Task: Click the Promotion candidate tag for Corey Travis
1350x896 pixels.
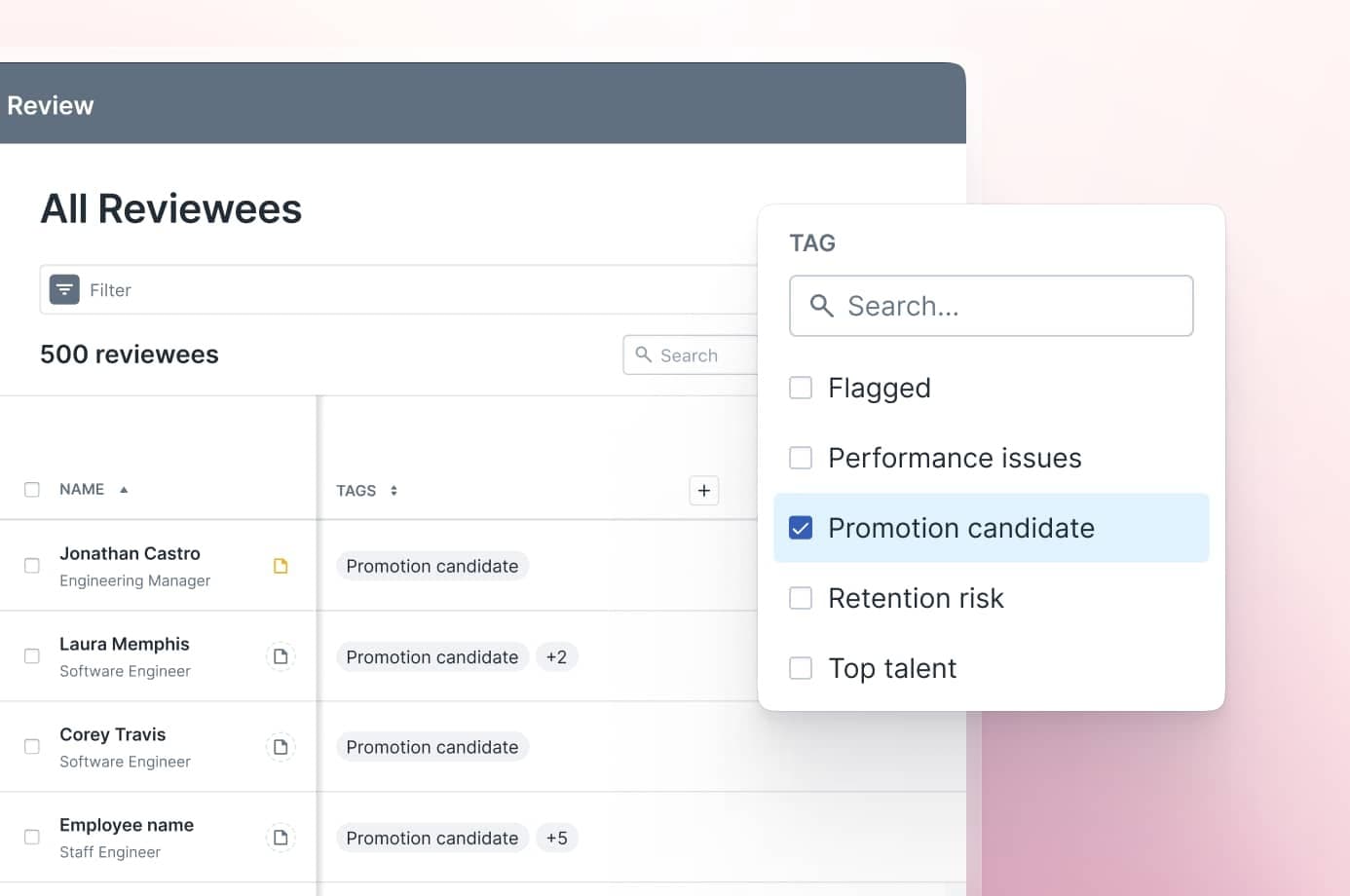Action: [x=432, y=747]
